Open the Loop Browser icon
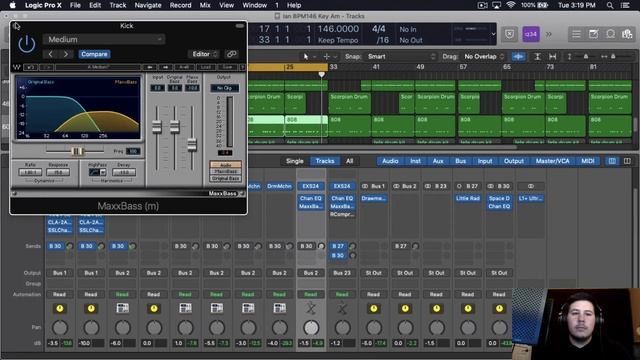The width and height of the screenshot is (640, 360). point(610,34)
